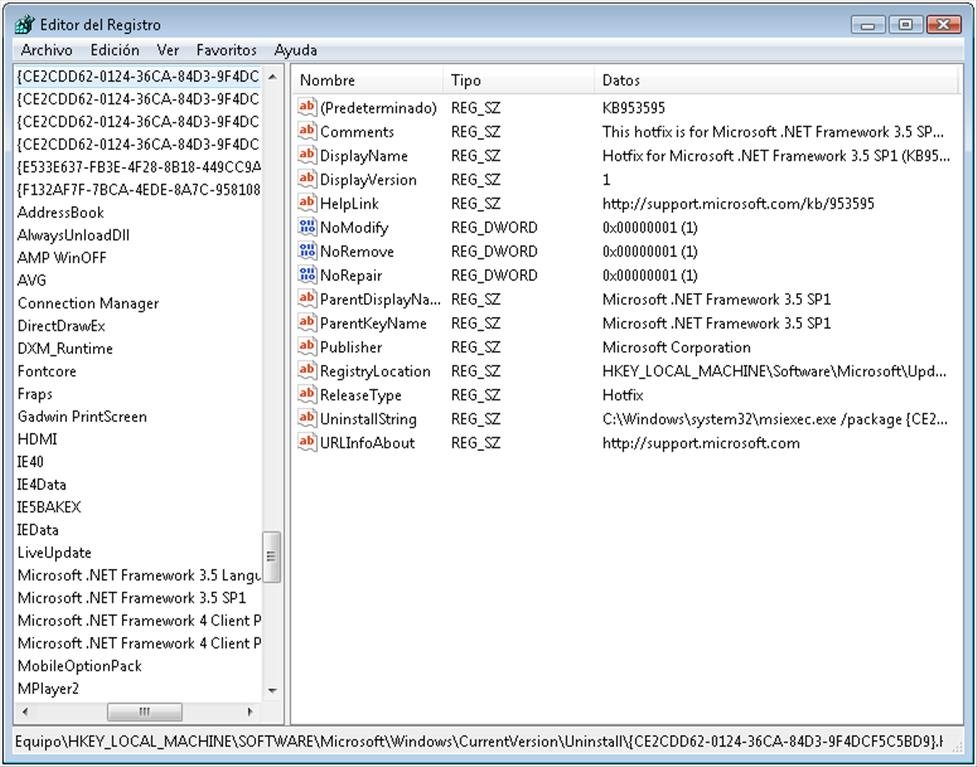Viewport: 977px width, 767px height.
Task: Click the KB953595 data value
Action: pyautogui.click(x=634, y=108)
